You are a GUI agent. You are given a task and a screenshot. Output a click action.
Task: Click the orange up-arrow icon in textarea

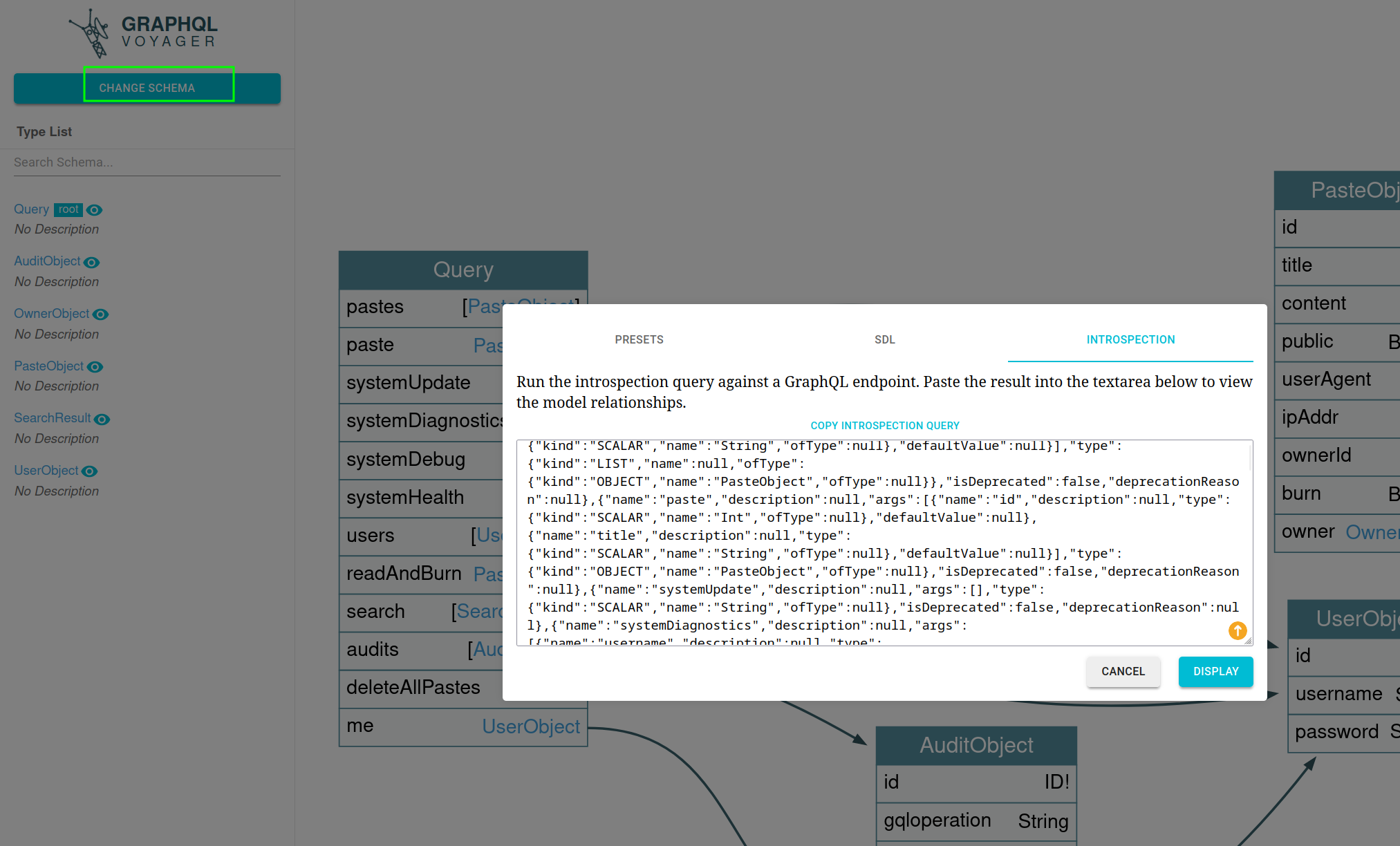tap(1237, 630)
